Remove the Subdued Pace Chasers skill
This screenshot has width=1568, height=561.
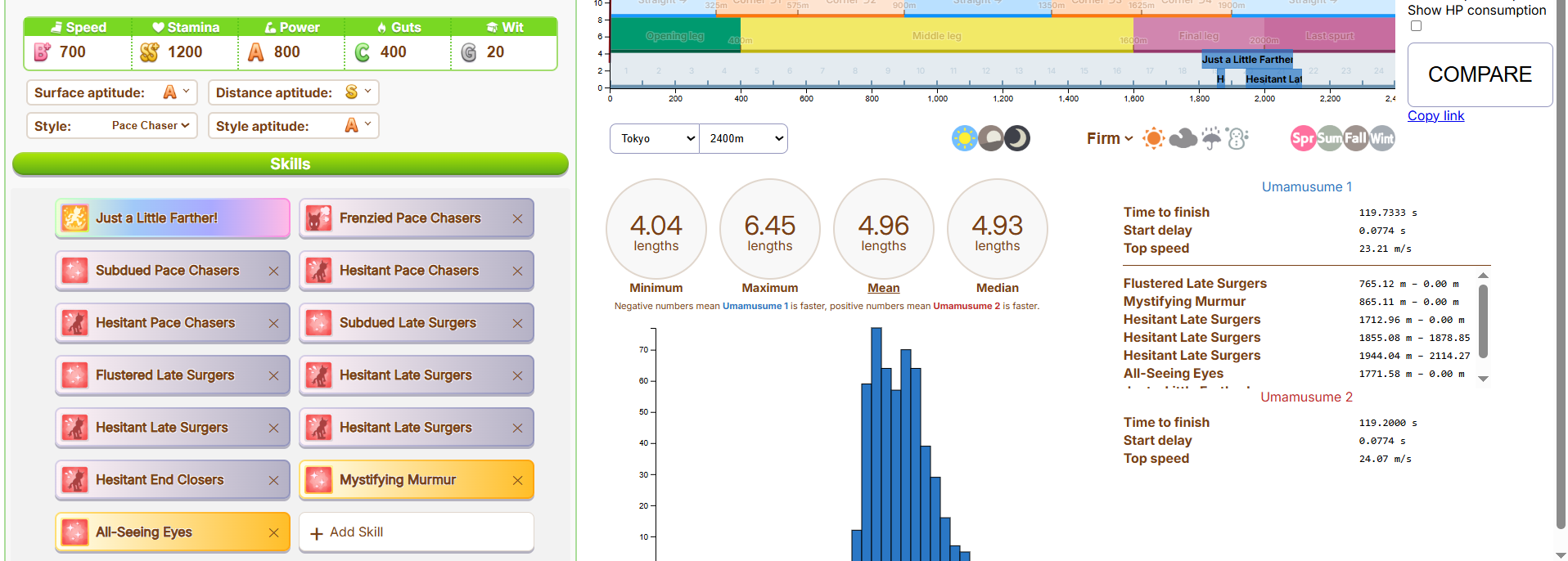pos(273,272)
